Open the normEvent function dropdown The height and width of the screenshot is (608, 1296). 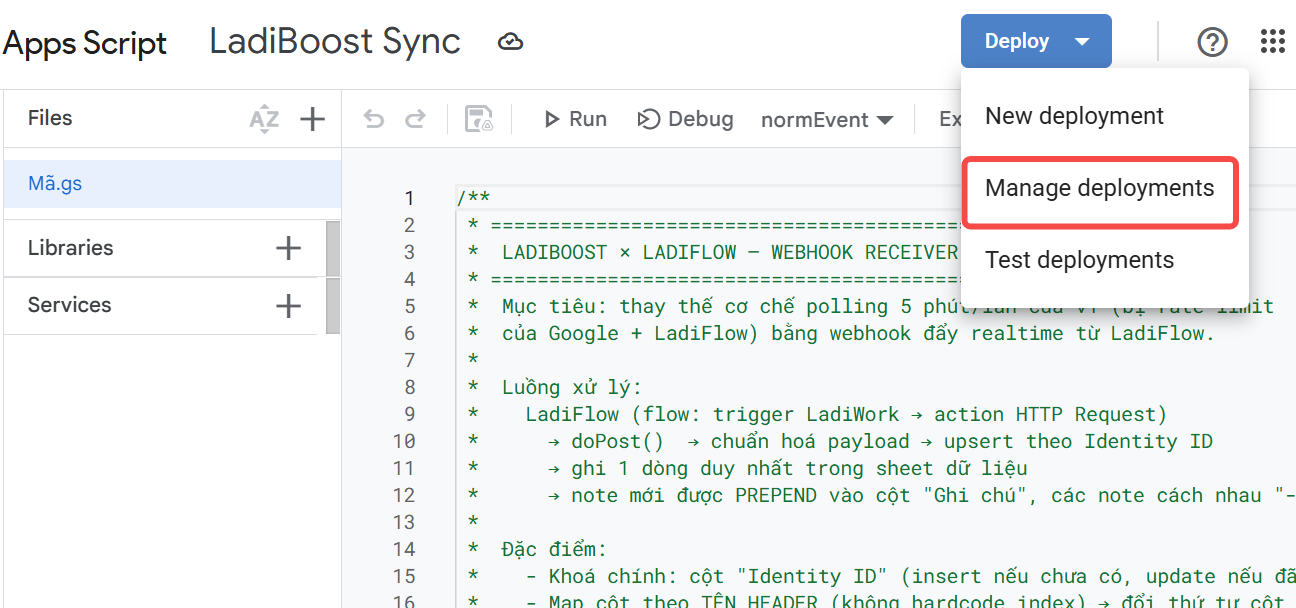coord(827,120)
